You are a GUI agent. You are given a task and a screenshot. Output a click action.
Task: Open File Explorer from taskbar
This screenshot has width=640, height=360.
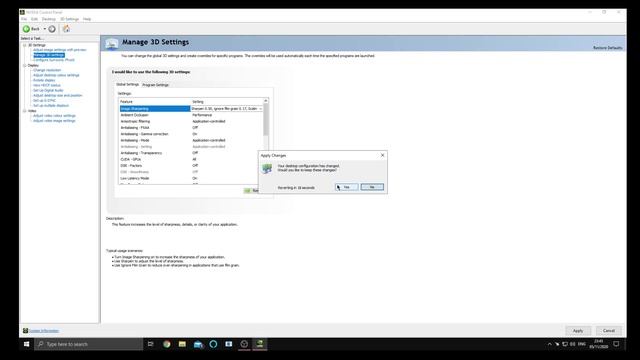182,344
